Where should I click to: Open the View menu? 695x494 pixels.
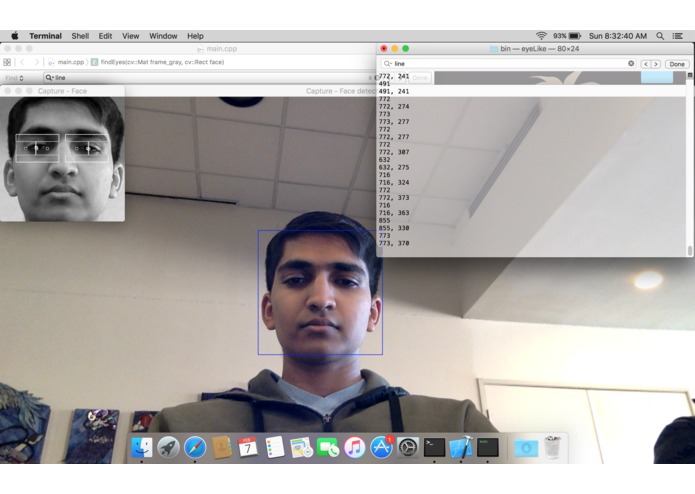tap(130, 36)
